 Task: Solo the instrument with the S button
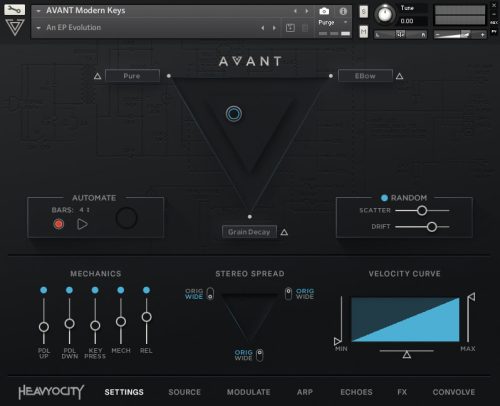pos(364,12)
